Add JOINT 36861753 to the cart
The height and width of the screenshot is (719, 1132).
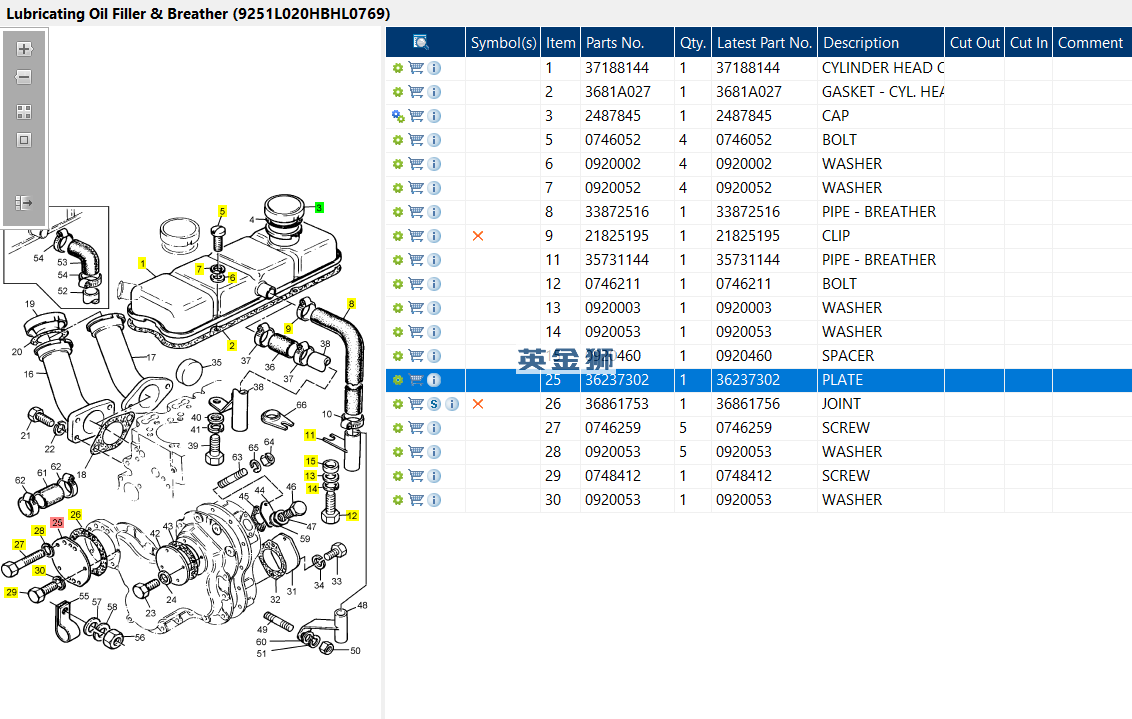pos(416,404)
